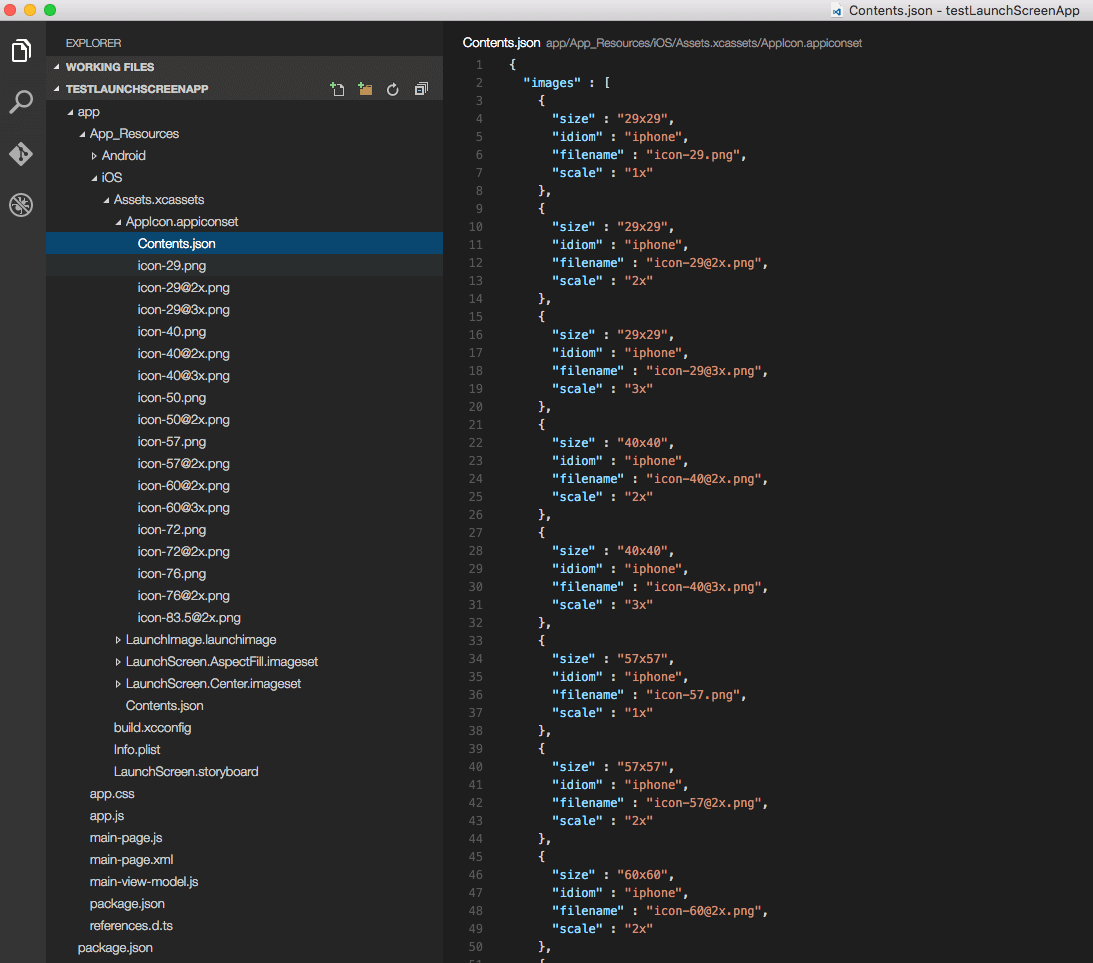Select LaunchScreen.storyboard in explorer
The image size is (1093, 963).
[186, 772]
